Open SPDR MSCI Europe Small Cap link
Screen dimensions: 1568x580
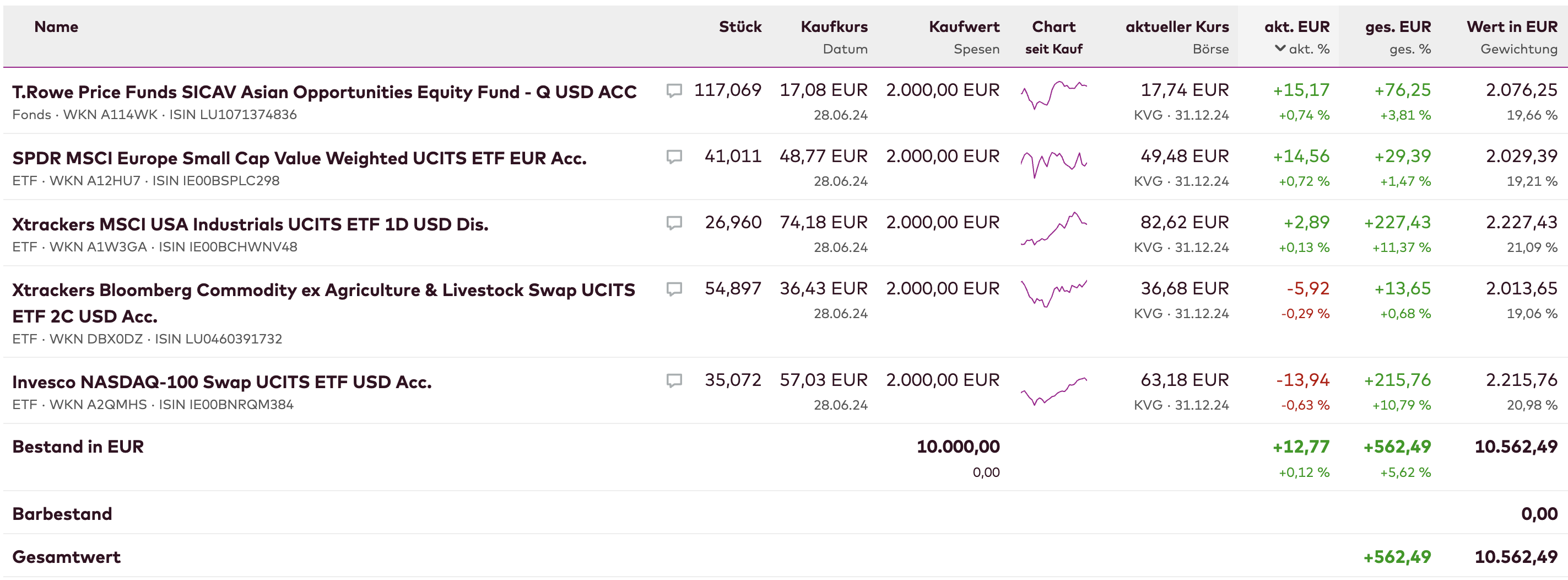(299, 158)
